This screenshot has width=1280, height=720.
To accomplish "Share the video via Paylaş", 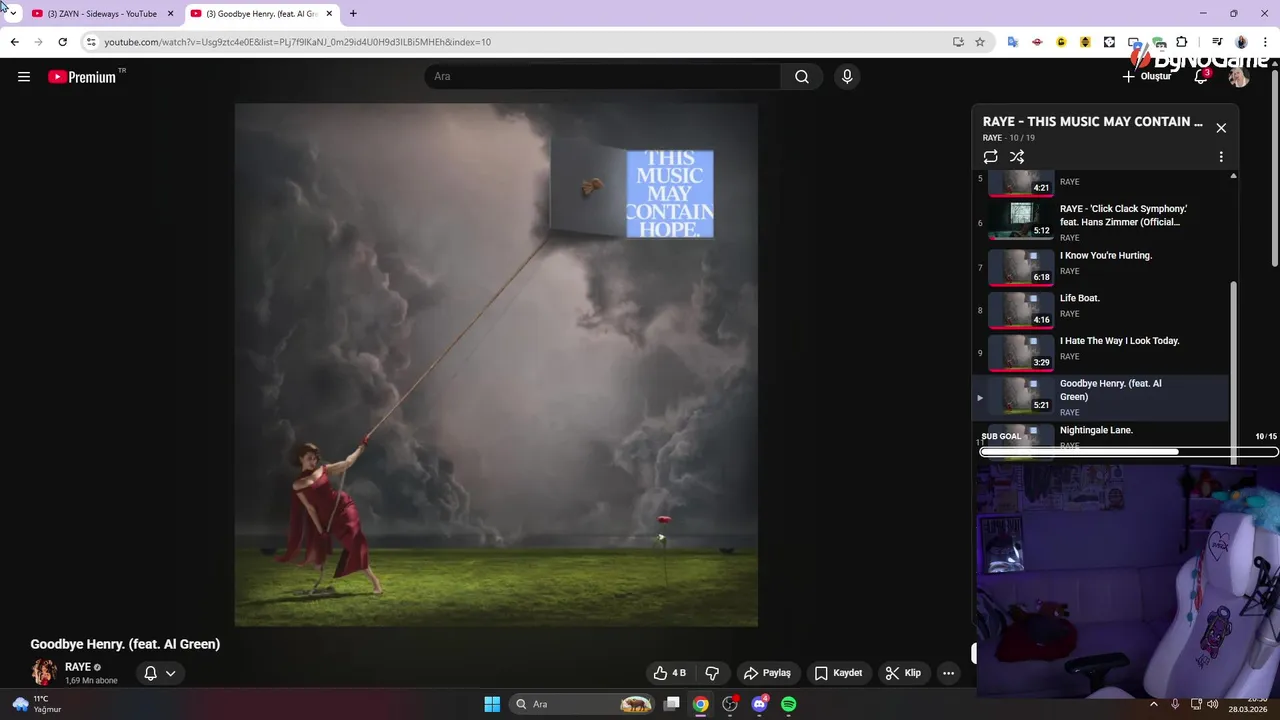I will pos(768,673).
